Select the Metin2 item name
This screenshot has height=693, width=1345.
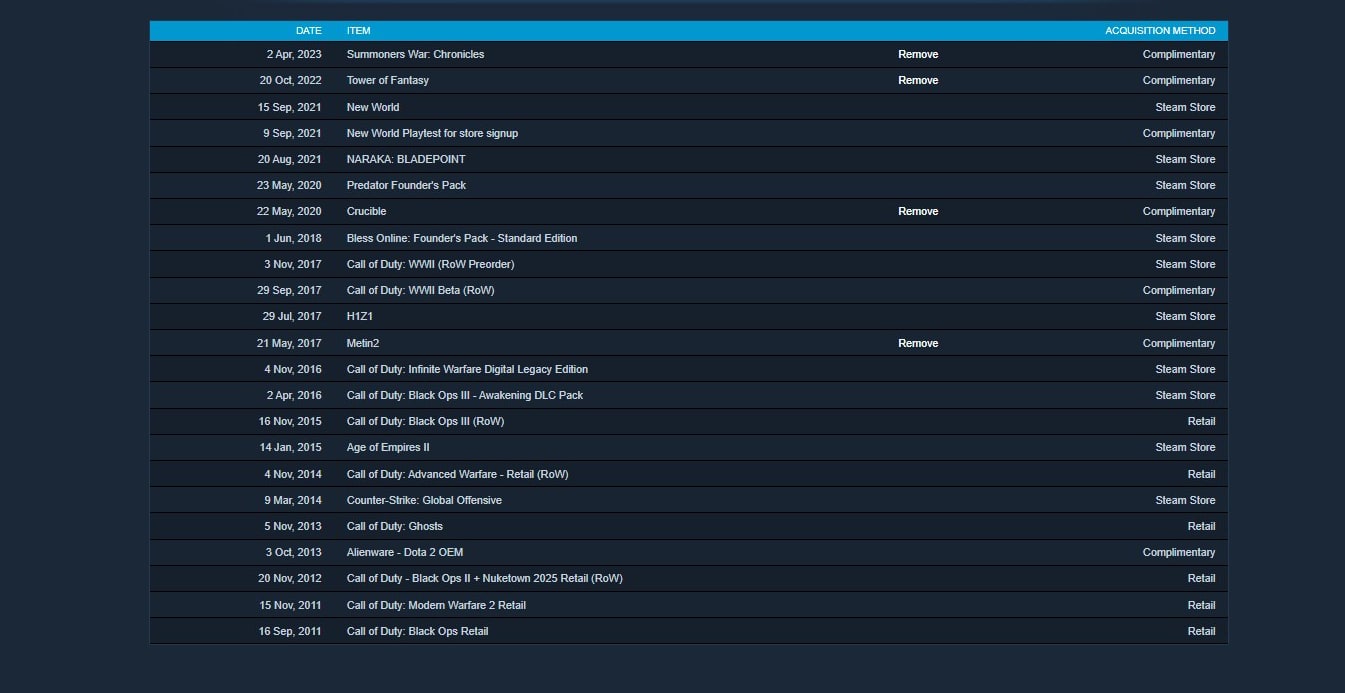click(363, 343)
